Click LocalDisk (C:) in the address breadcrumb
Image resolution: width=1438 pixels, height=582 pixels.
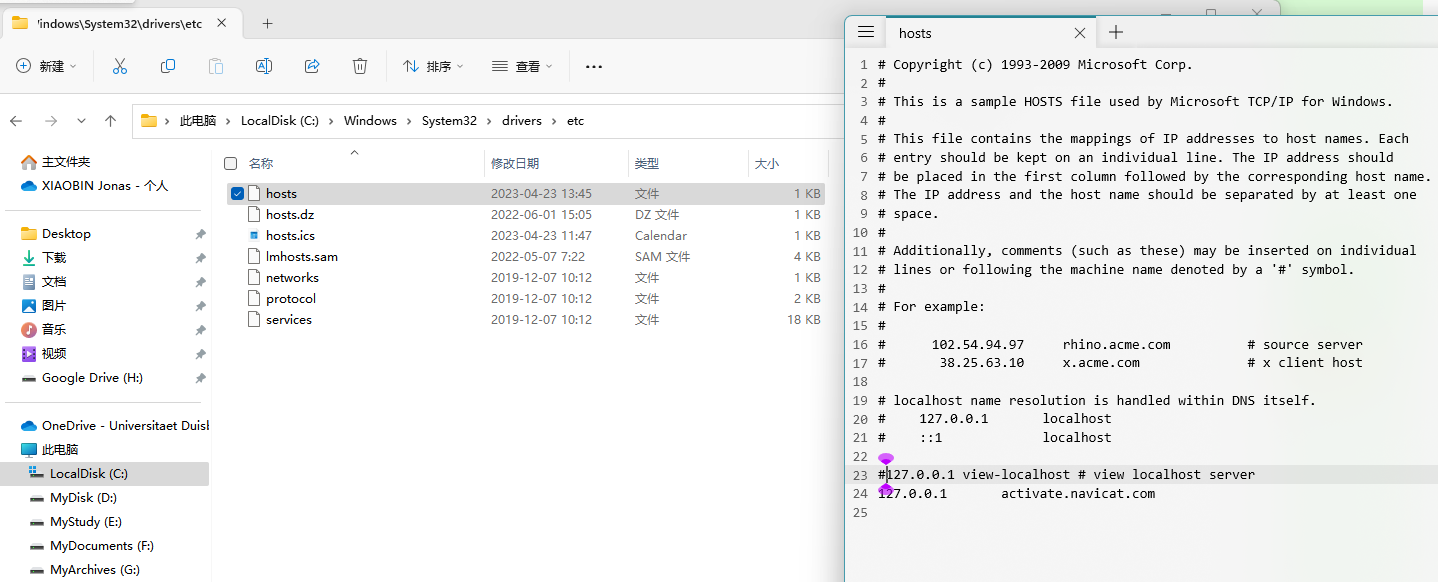pos(280,121)
